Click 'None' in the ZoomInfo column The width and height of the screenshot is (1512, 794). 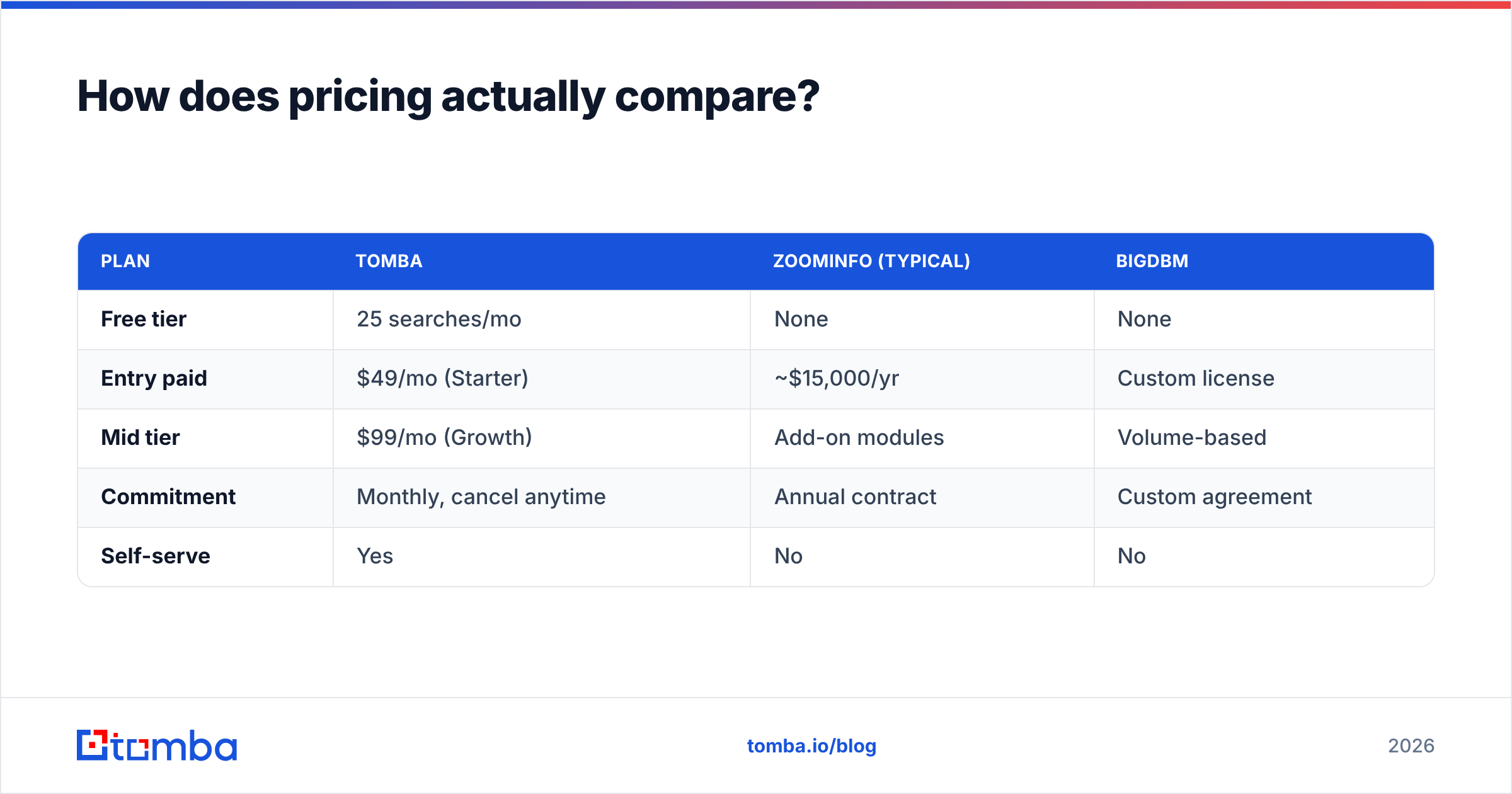[x=801, y=319]
